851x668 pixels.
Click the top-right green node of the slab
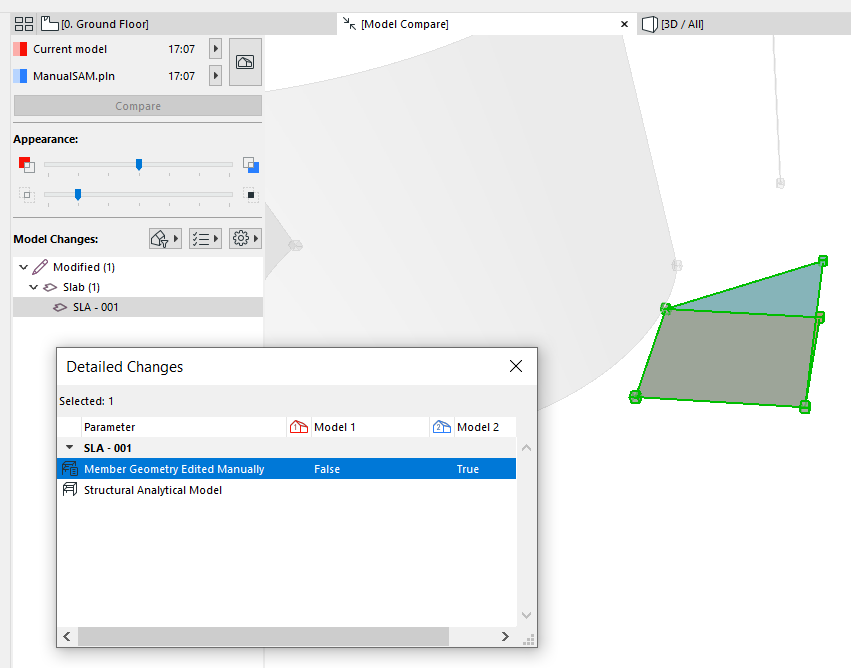tap(823, 261)
